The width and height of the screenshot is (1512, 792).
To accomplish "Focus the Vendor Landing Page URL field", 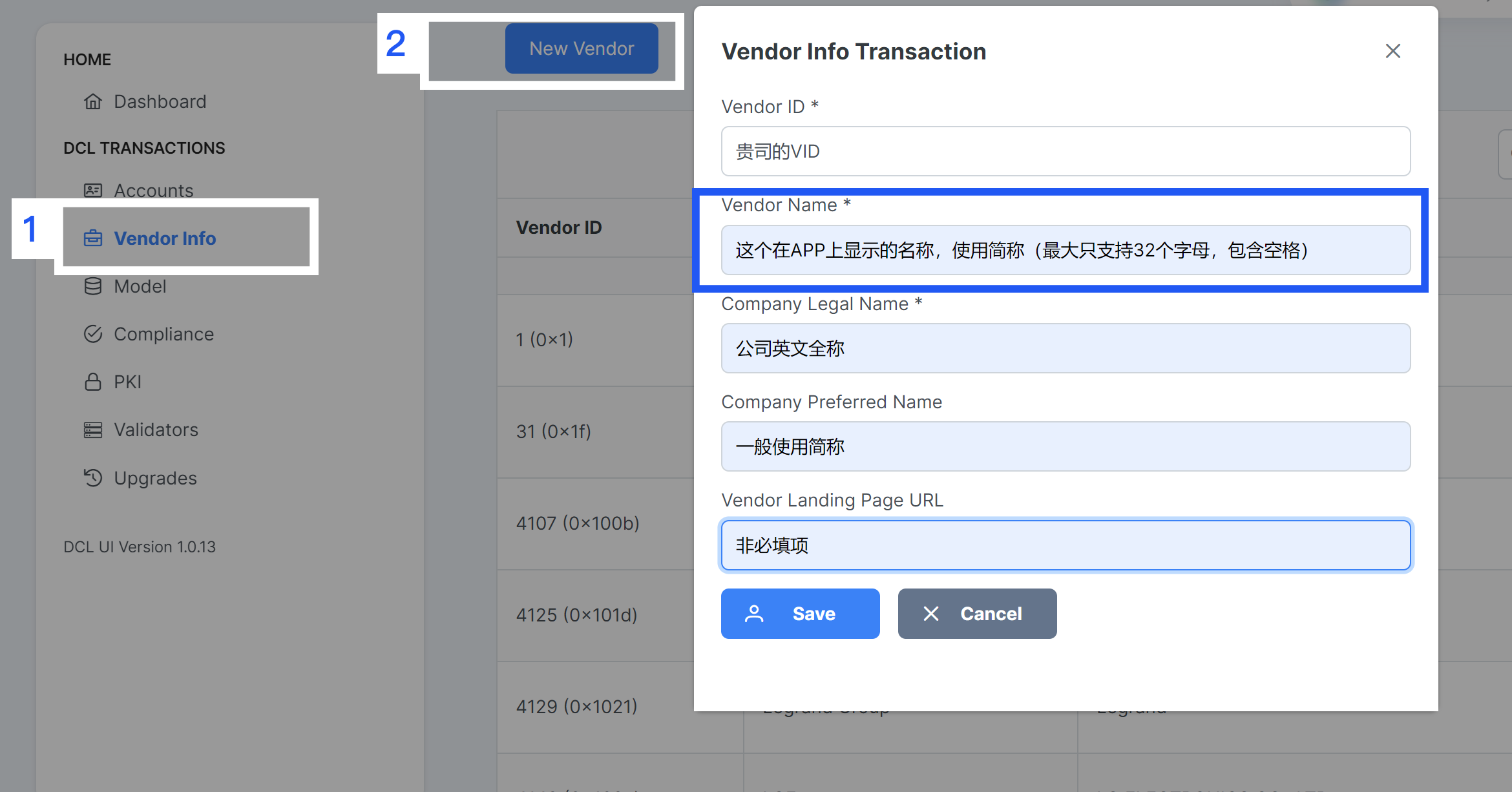I will click(x=1065, y=545).
